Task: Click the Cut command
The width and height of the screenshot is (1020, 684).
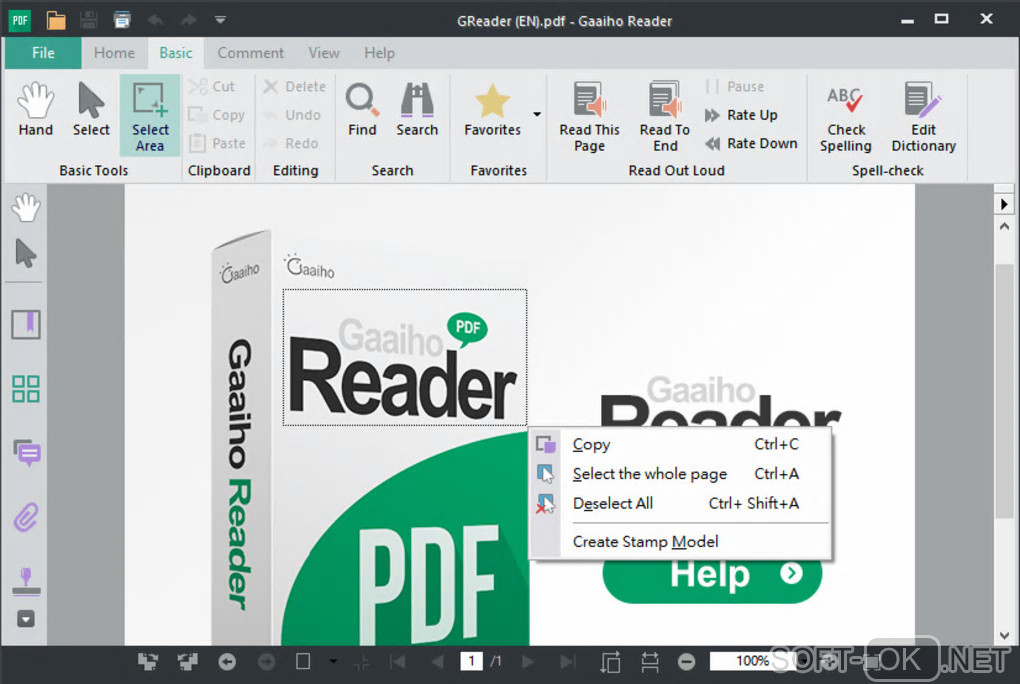Action: (x=212, y=87)
